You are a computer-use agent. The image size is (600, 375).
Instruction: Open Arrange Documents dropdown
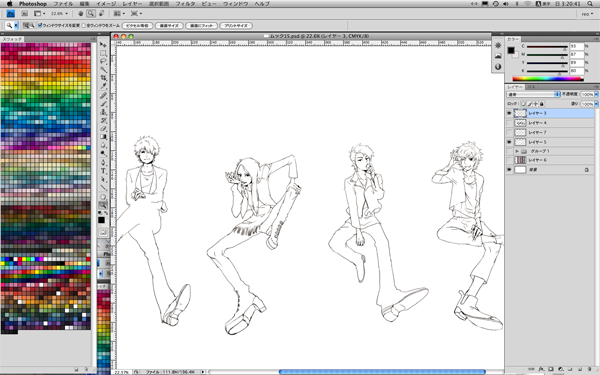click(119, 13)
